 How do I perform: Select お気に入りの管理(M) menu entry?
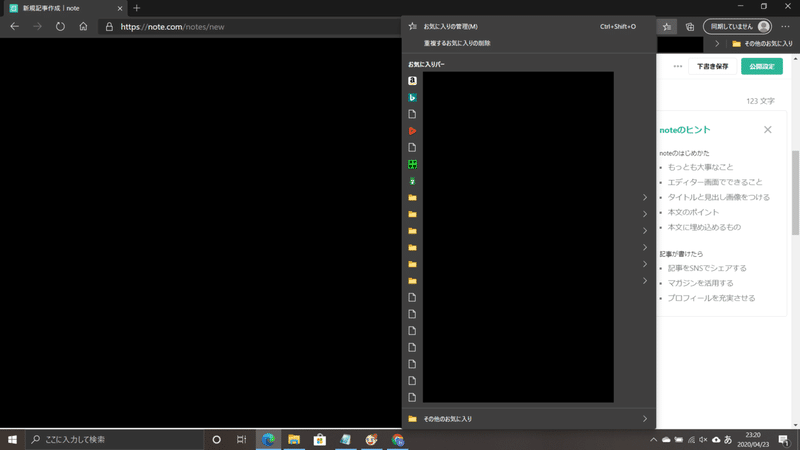529,27
